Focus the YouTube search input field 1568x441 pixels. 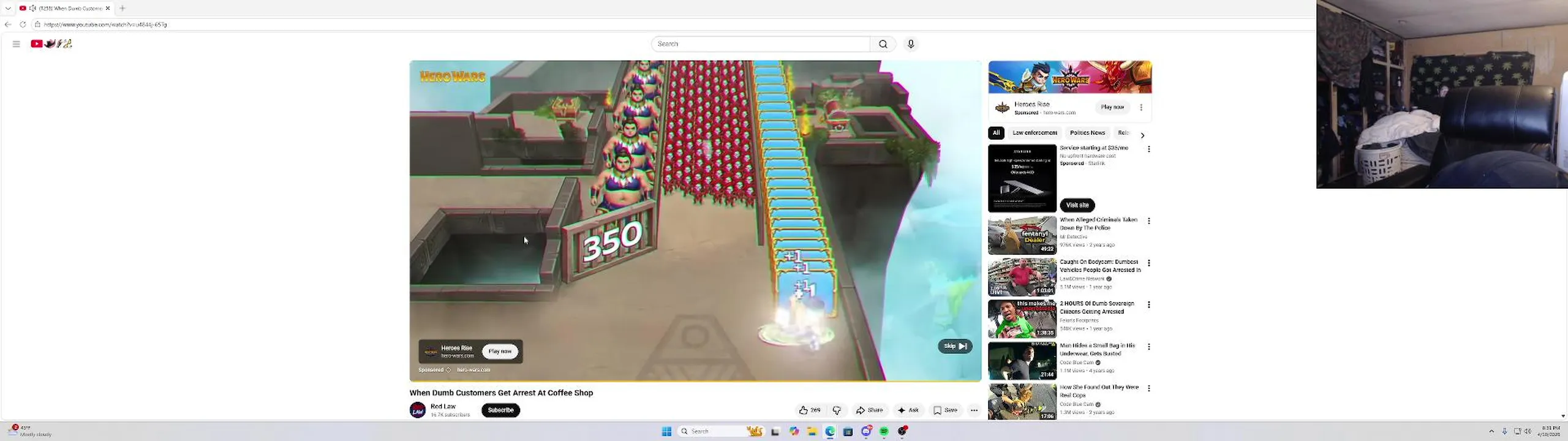coord(761,44)
